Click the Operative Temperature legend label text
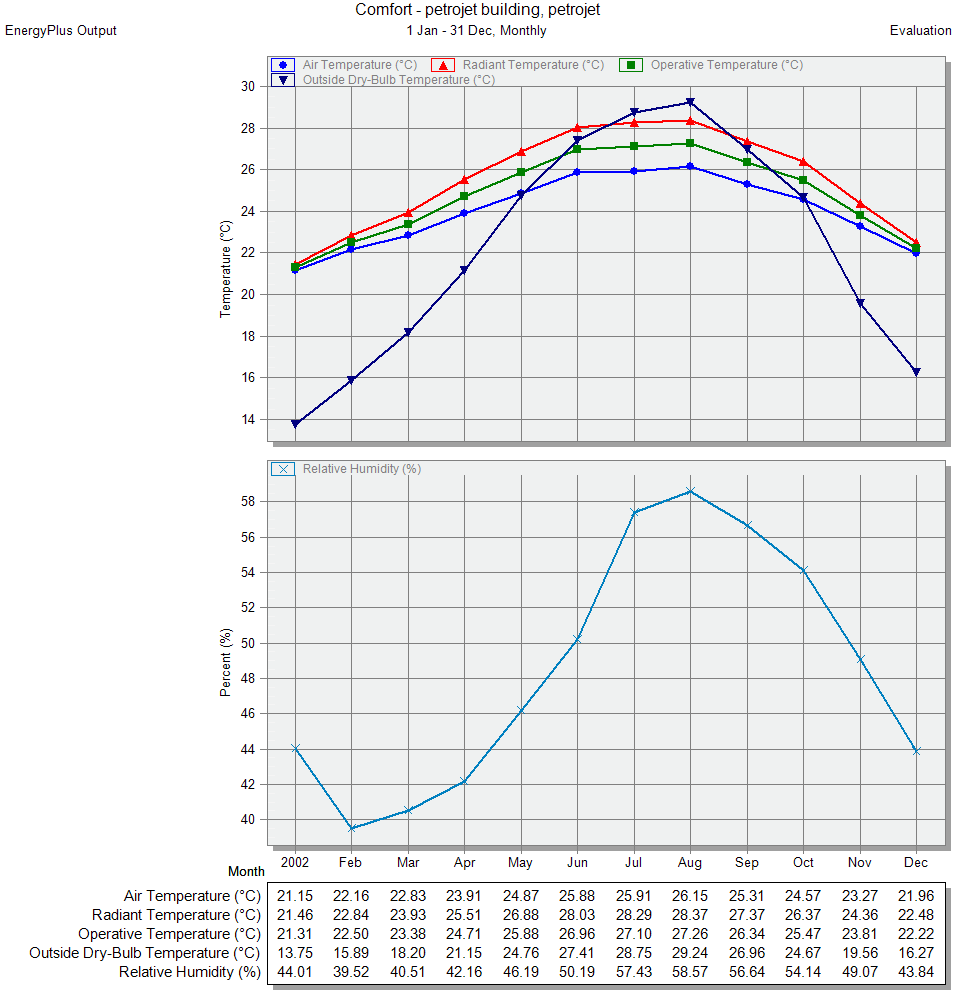Viewport: 955px width, 990px height. [x=726, y=65]
